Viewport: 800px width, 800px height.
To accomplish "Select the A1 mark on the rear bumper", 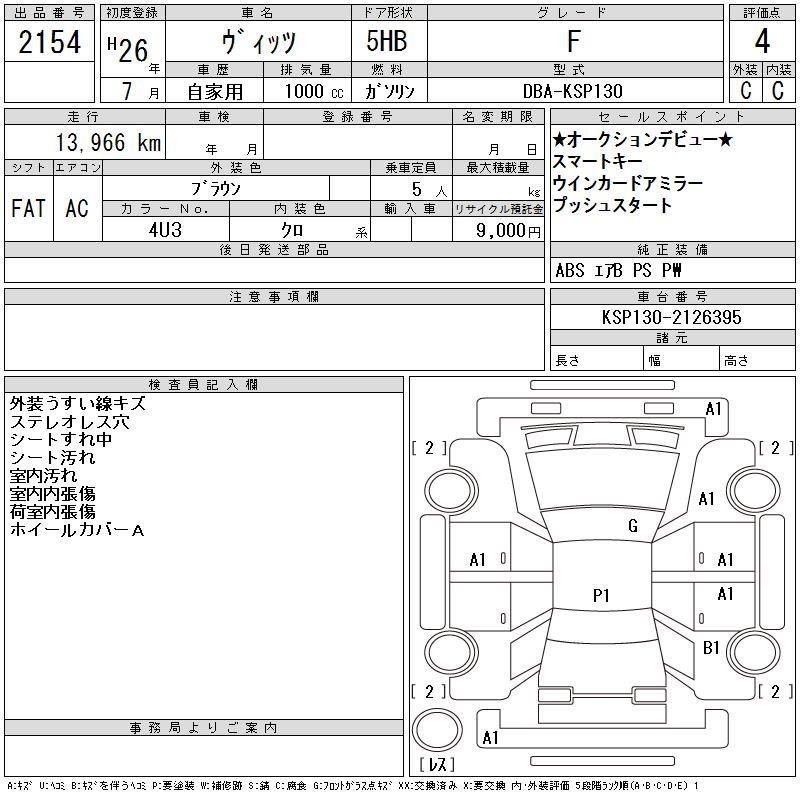I will 490,738.
